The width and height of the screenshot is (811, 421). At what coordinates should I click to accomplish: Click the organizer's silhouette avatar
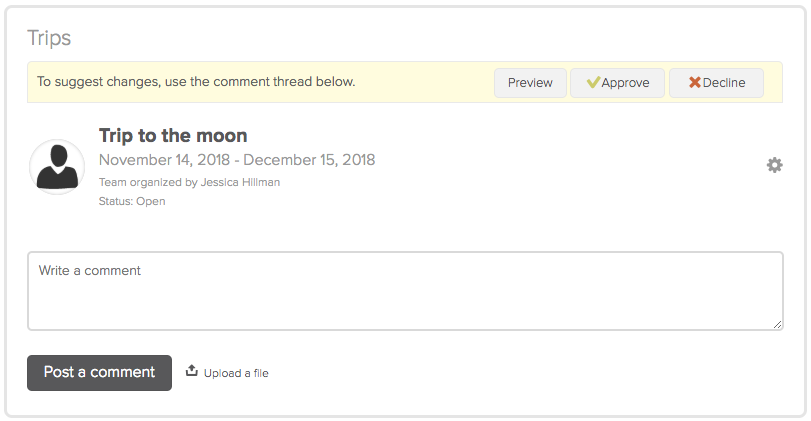[x=57, y=167]
